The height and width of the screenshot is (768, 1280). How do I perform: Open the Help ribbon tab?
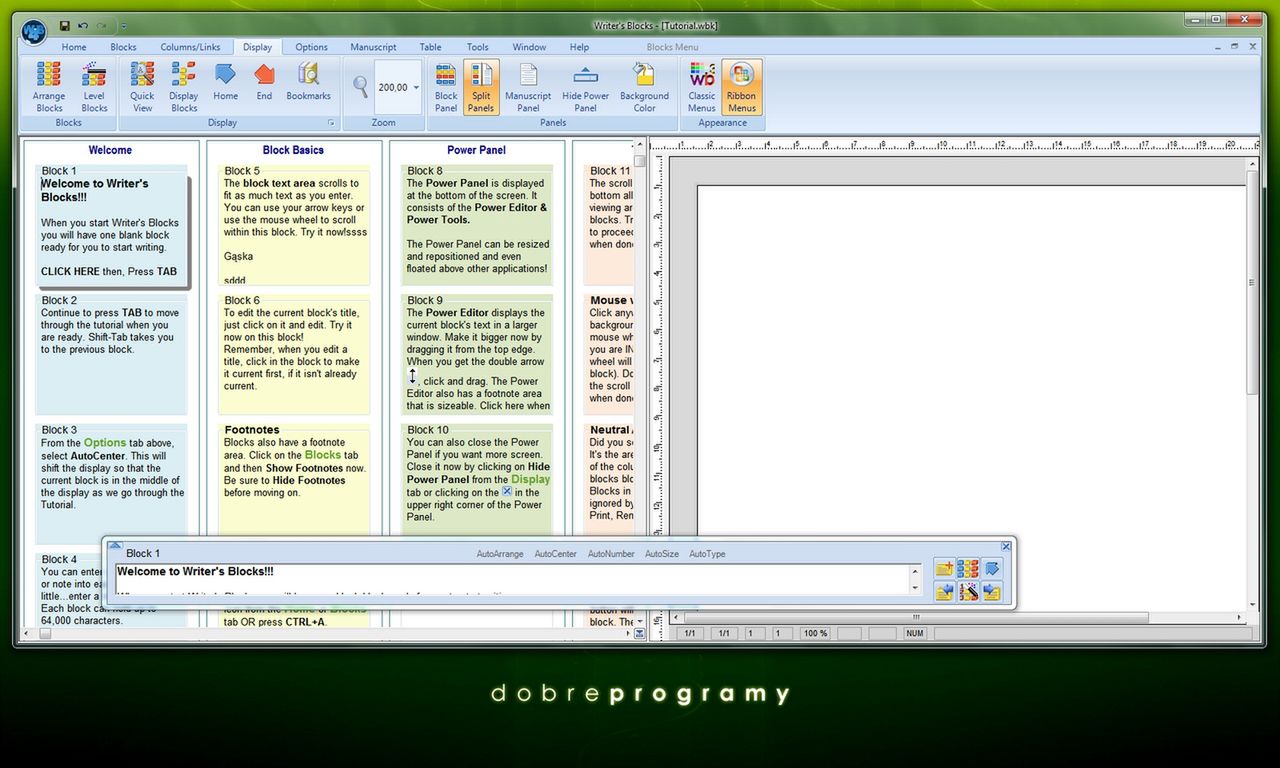pyautogui.click(x=579, y=47)
